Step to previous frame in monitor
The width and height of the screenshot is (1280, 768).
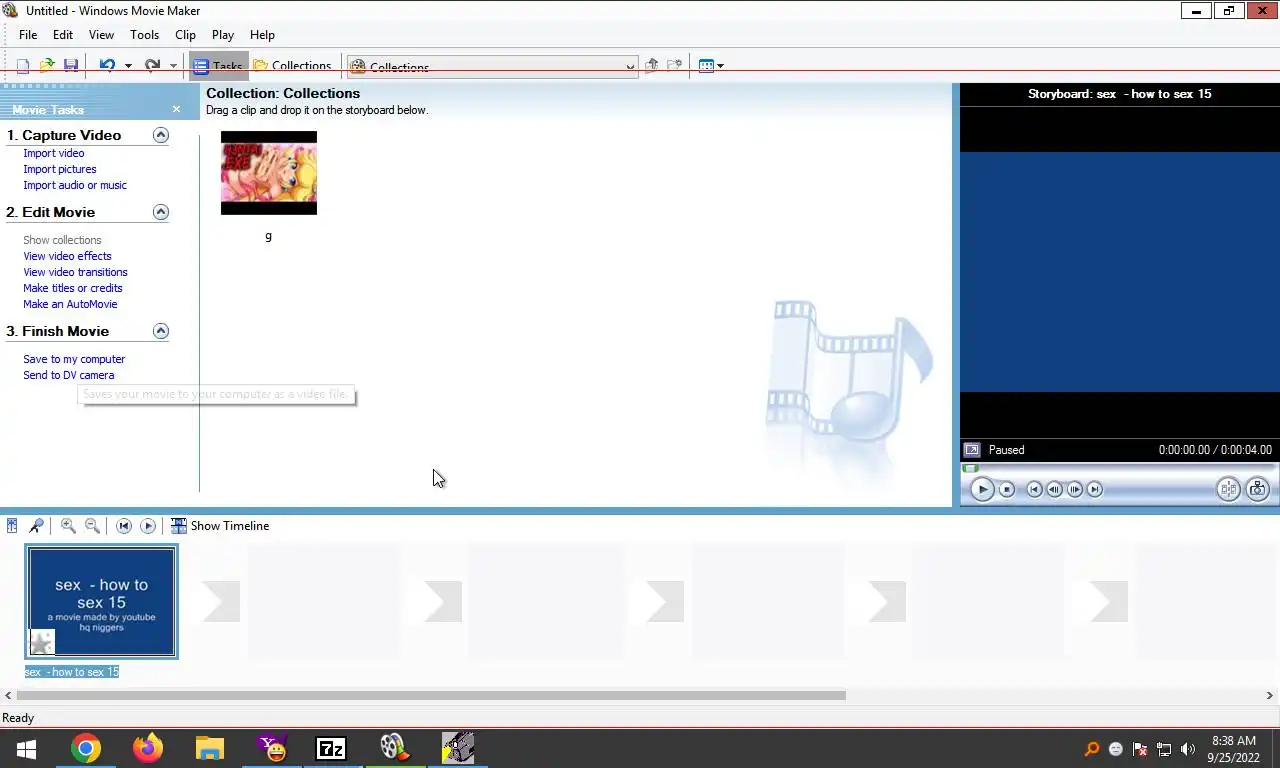tap(1055, 489)
